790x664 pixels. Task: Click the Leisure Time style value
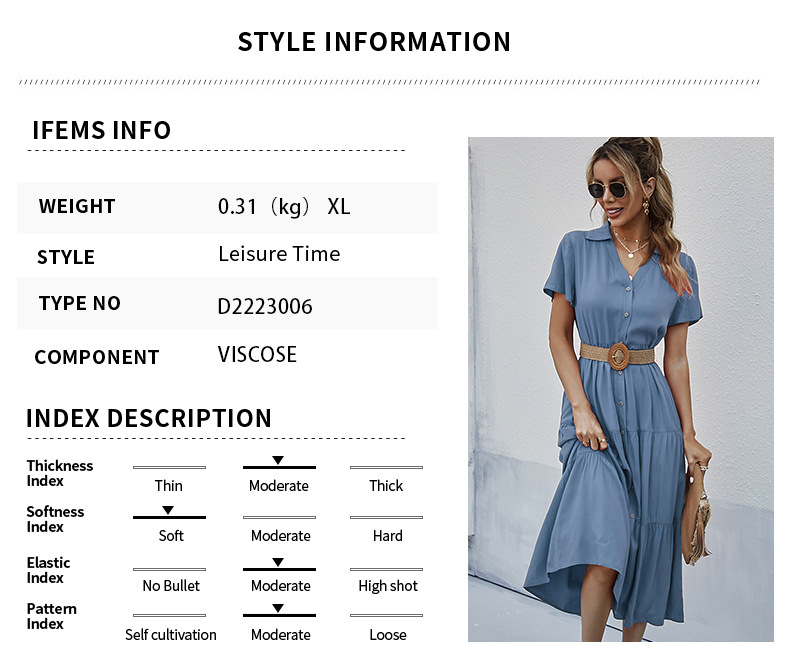coord(279,254)
